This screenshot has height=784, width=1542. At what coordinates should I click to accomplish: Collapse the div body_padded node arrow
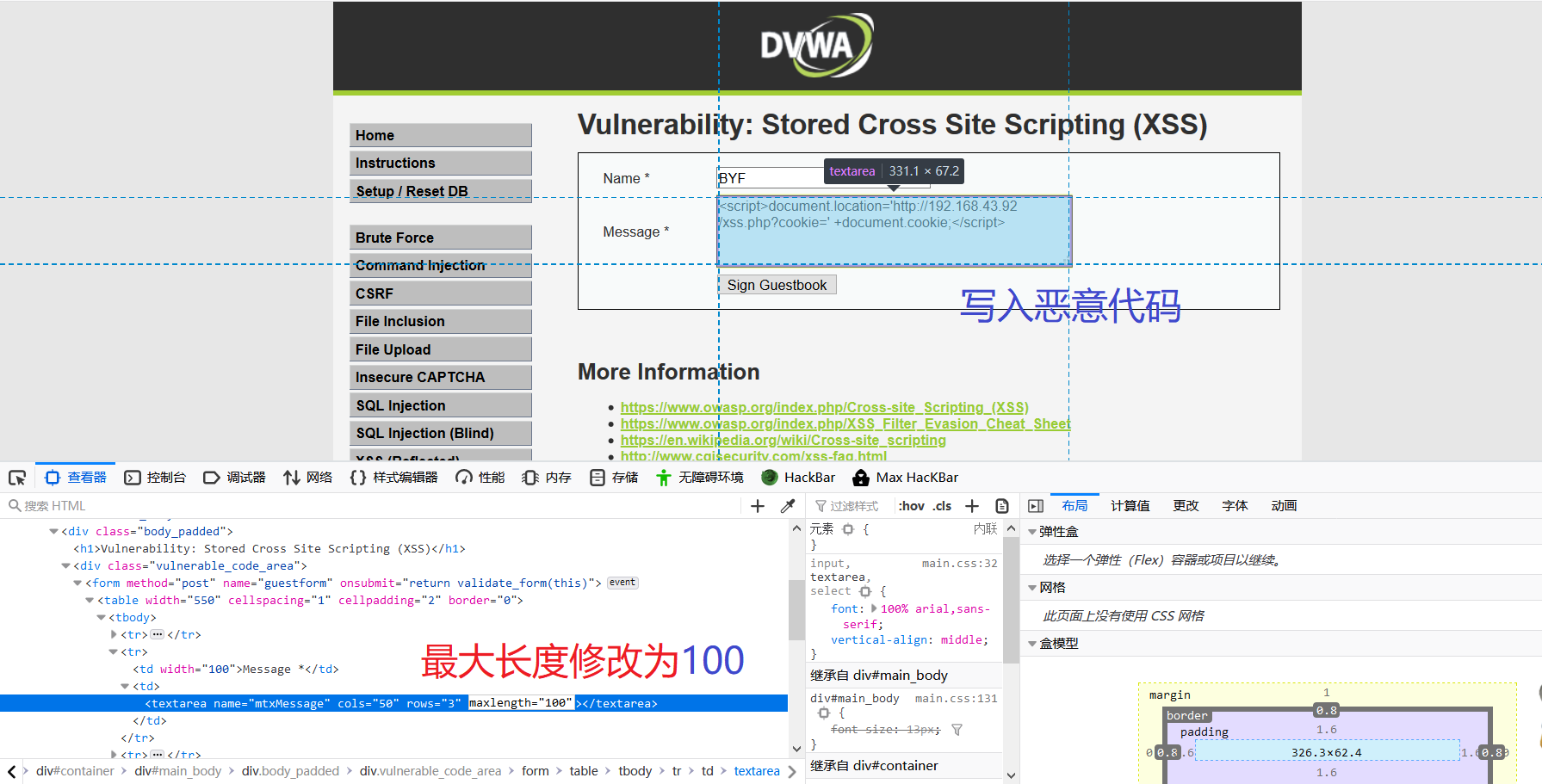pyautogui.click(x=53, y=532)
